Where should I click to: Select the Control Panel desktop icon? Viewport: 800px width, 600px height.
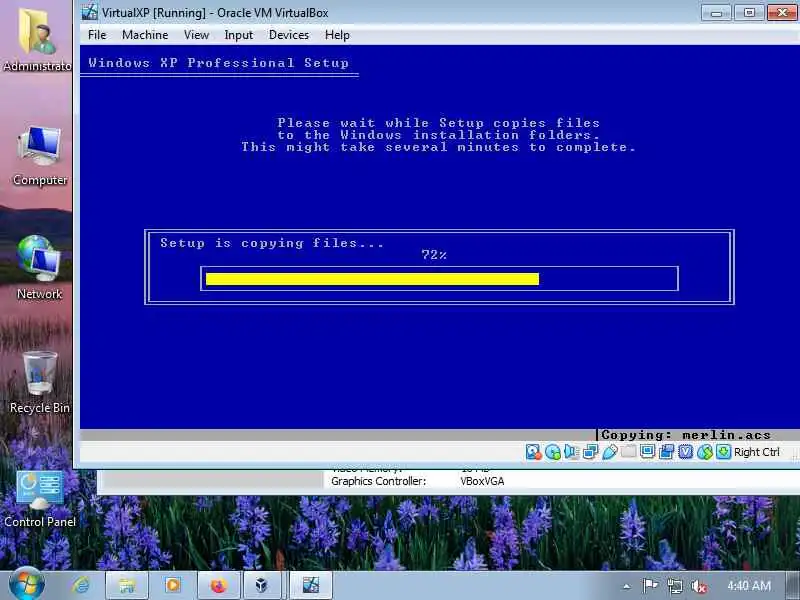point(40,499)
